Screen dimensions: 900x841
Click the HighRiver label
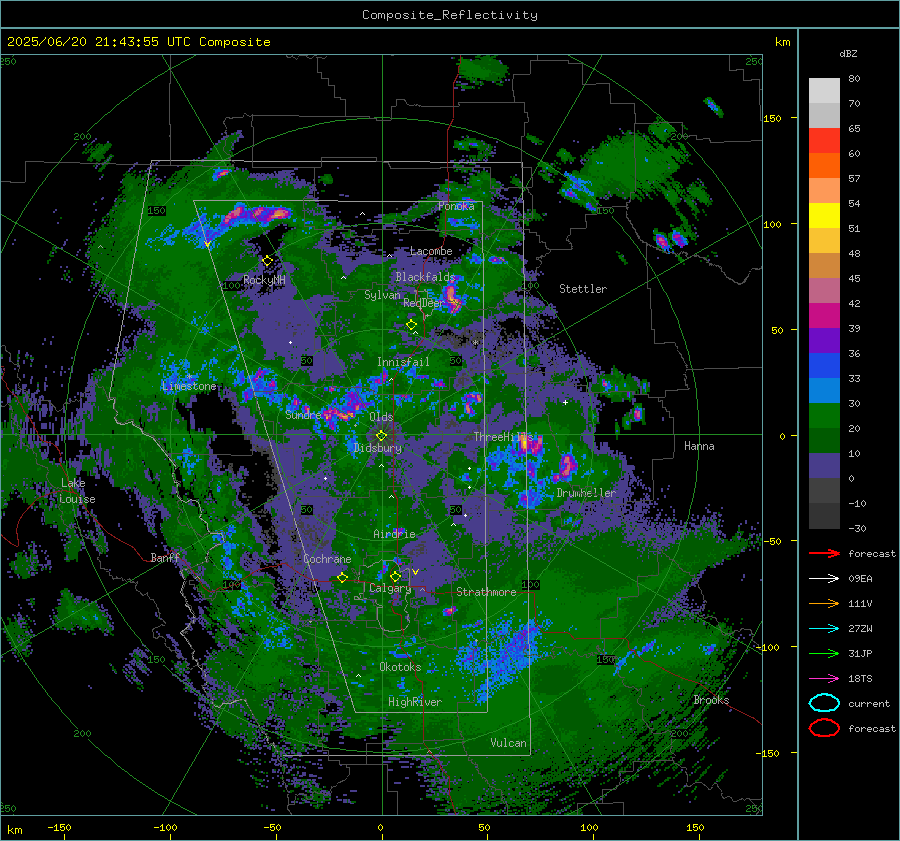coord(415,702)
